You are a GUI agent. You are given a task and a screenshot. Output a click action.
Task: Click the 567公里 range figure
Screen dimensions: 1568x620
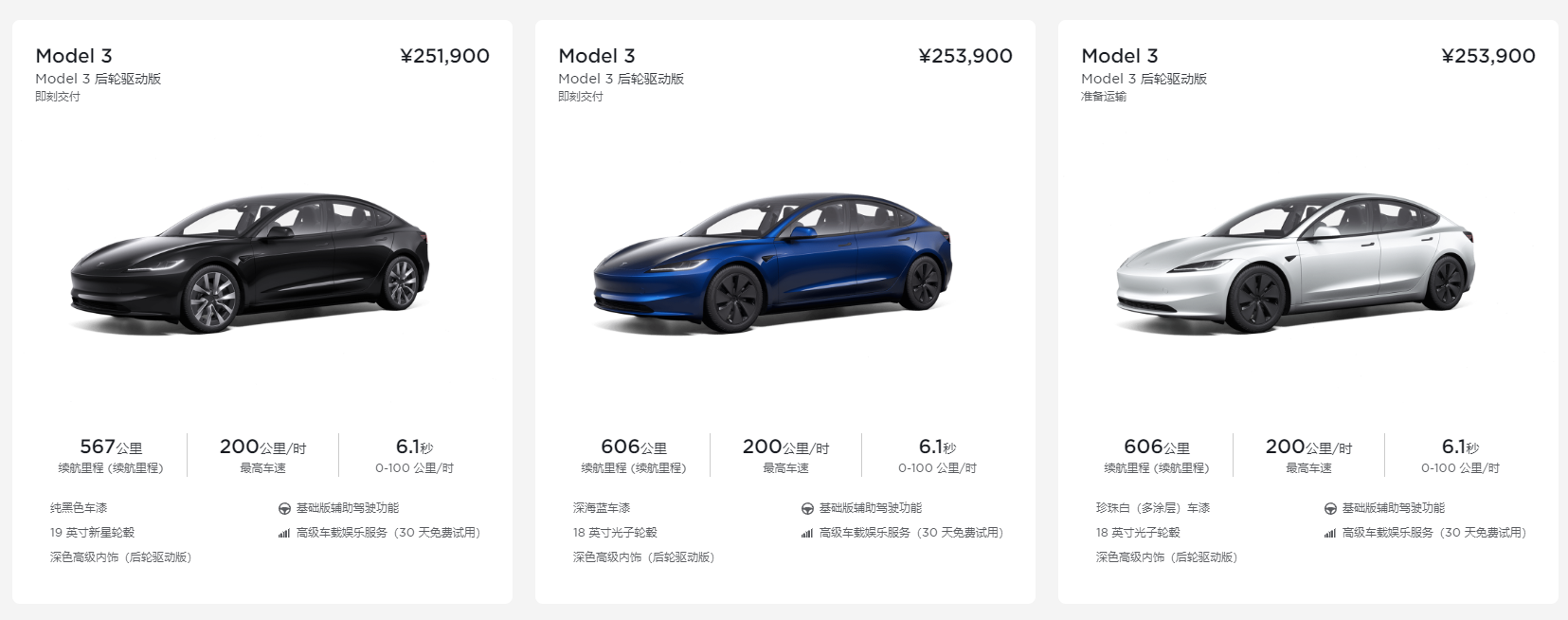click(x=111, y=447)
